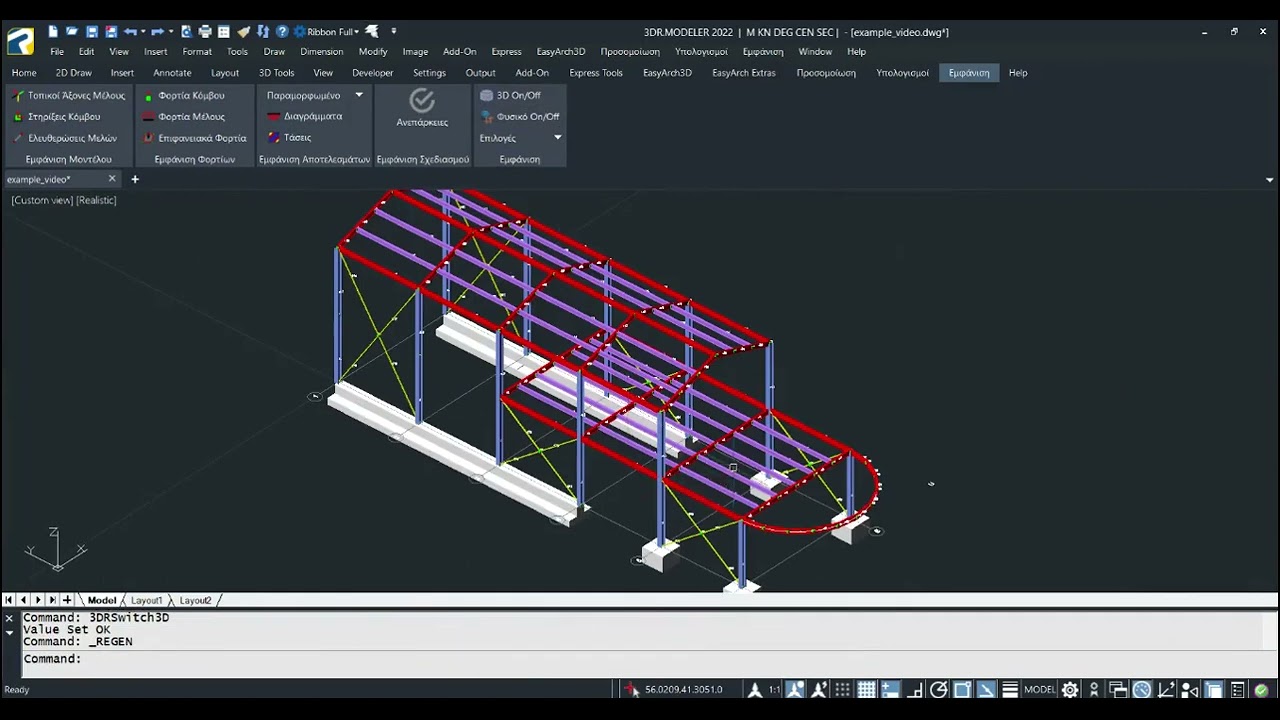
Task: Click the New document icon in quick access toolbar
Action: click(53, 32)
